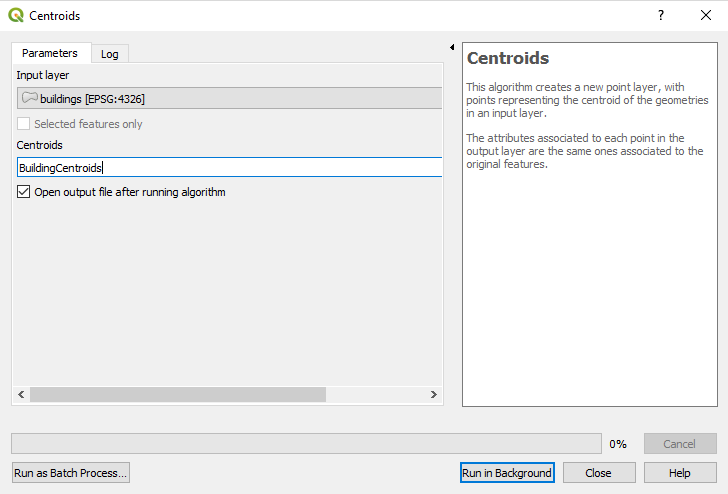Open the Input layer buildings dropdown

click(229, 98)
